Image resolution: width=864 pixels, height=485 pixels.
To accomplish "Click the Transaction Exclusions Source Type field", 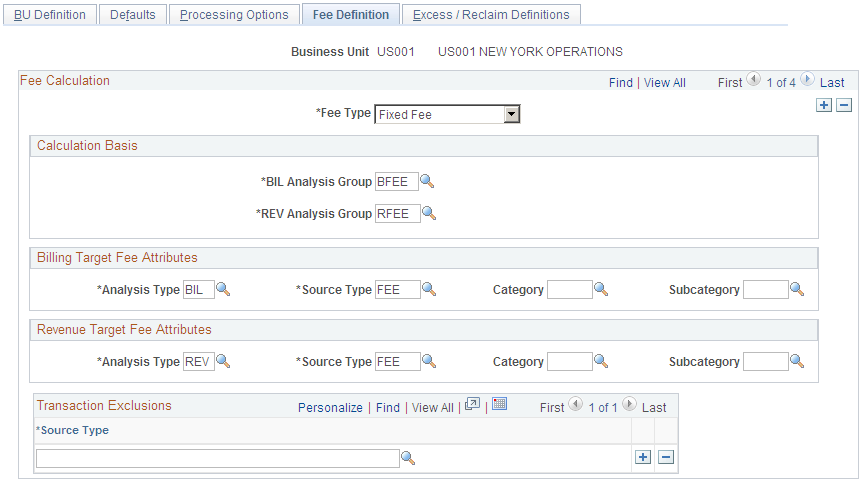I will coord(217,458).
